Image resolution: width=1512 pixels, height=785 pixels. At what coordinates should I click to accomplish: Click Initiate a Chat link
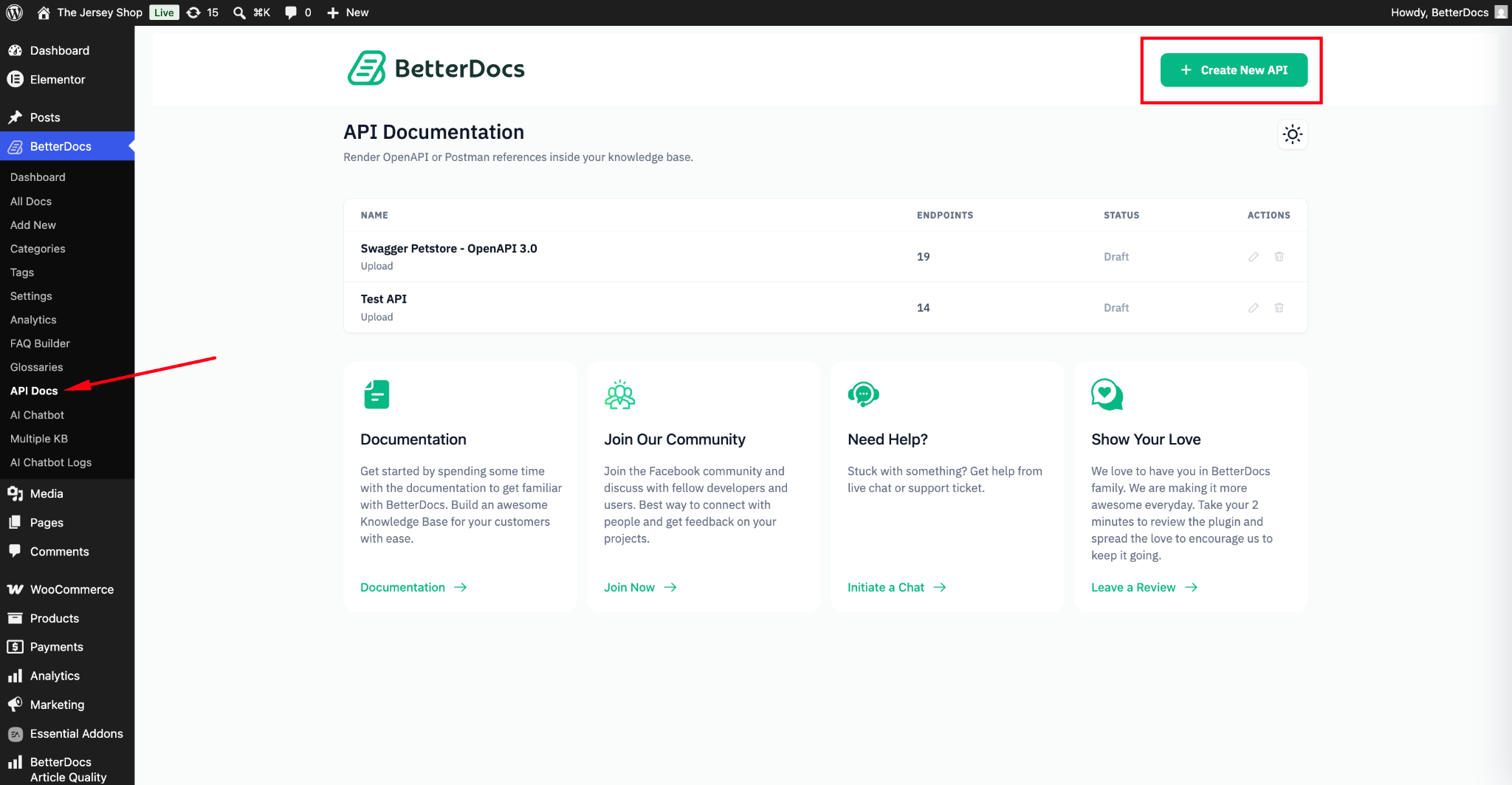(897, 588)
